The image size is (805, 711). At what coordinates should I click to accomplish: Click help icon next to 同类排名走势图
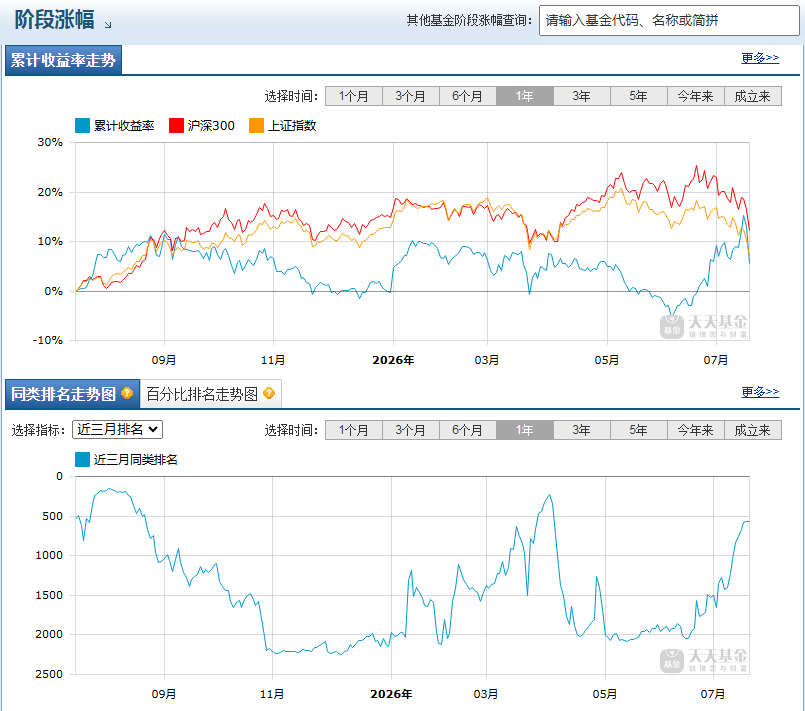(127, 393)
